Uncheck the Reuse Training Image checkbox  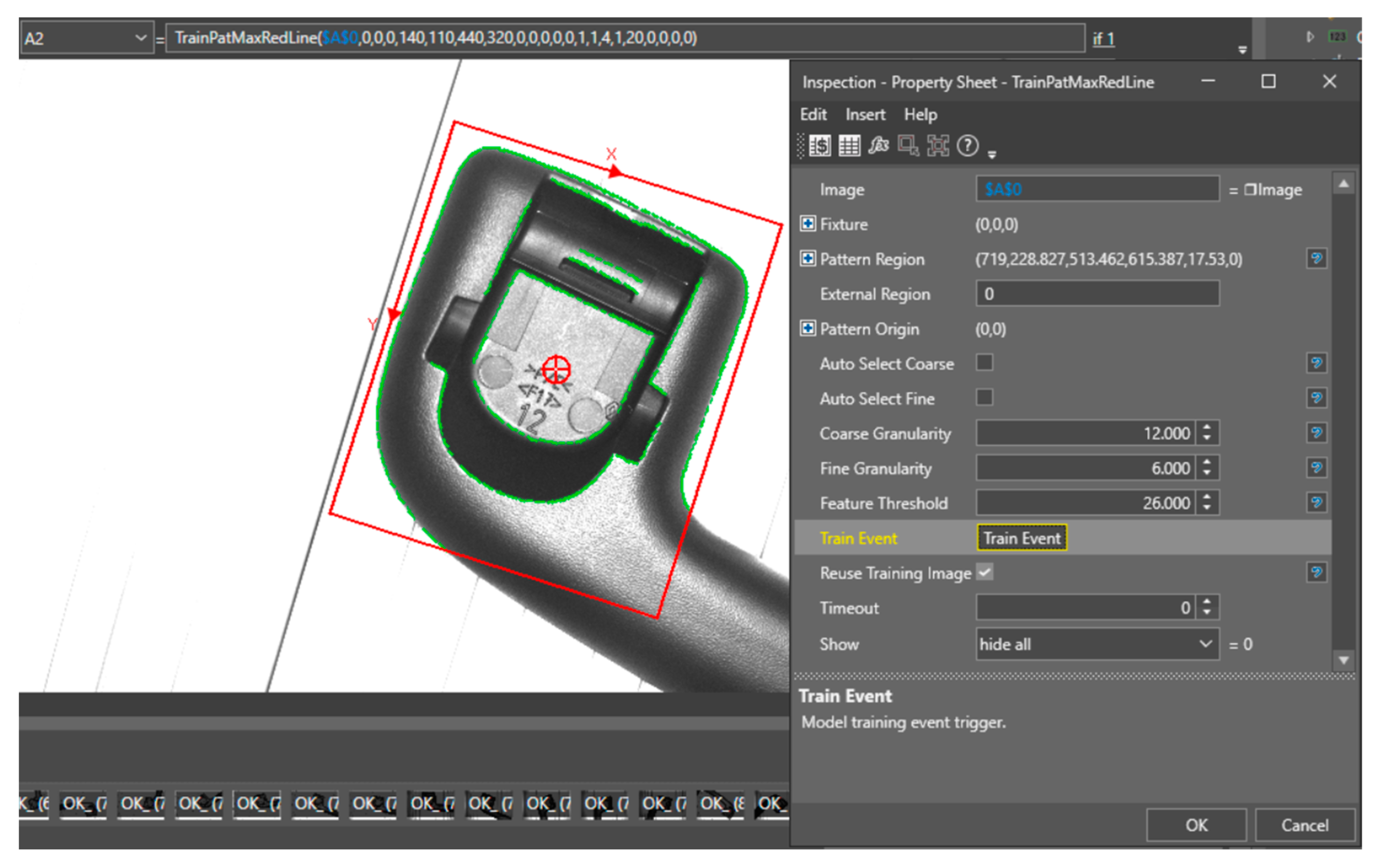[984, 572]
